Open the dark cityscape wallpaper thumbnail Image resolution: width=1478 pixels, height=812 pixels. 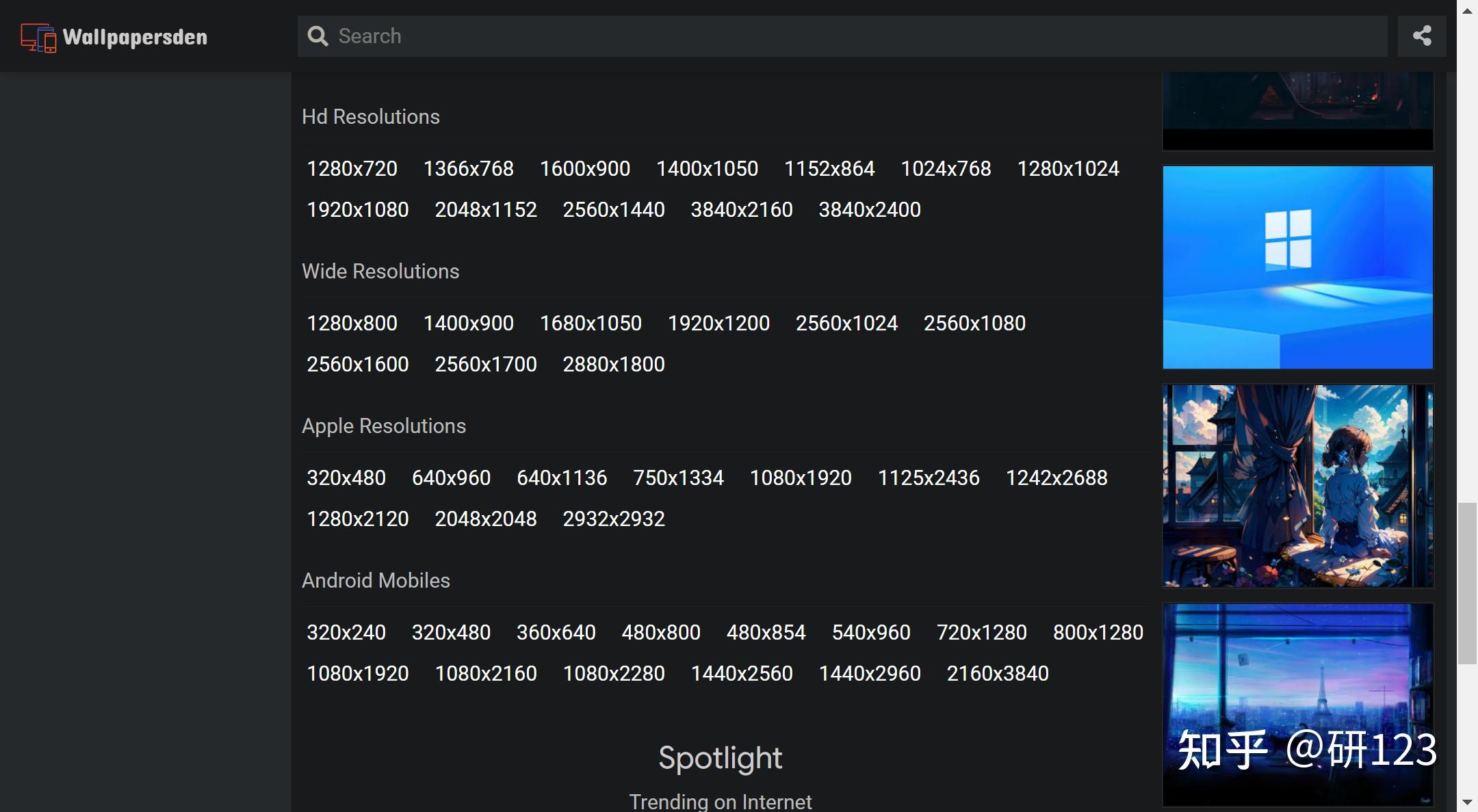tap(1297, 111)
